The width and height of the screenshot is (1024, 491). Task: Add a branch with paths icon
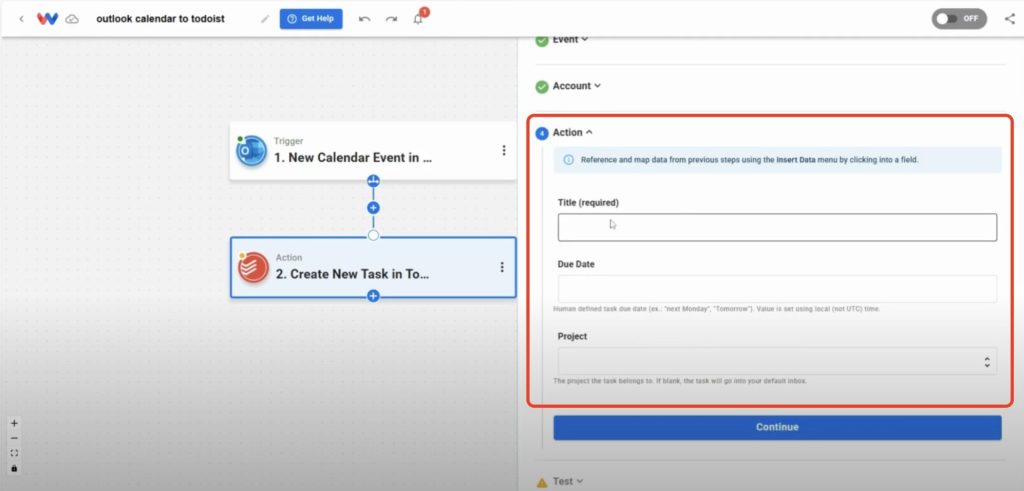click(x=373, y=181)
